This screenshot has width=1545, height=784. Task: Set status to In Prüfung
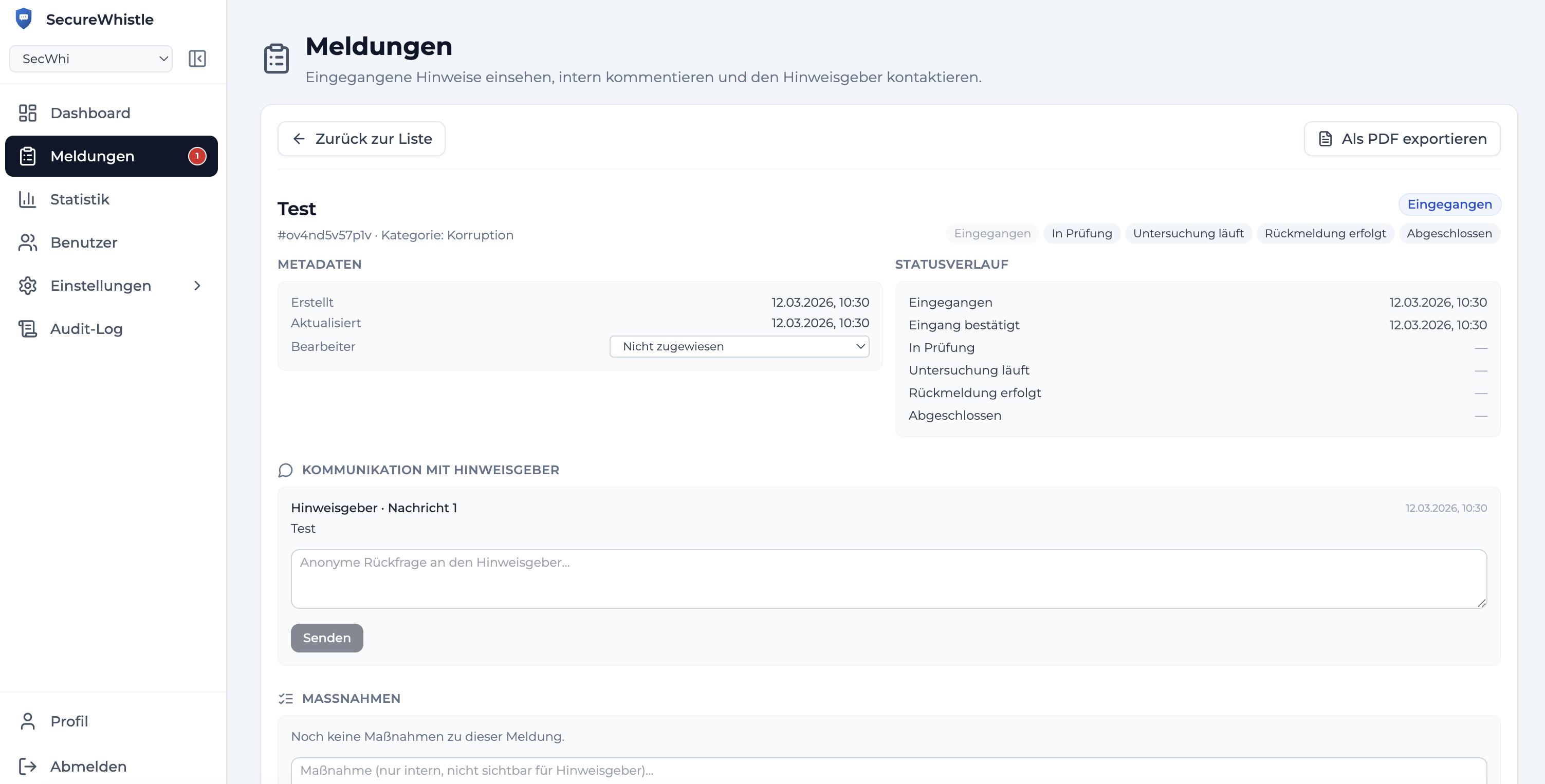click(x=1081, y=233)
